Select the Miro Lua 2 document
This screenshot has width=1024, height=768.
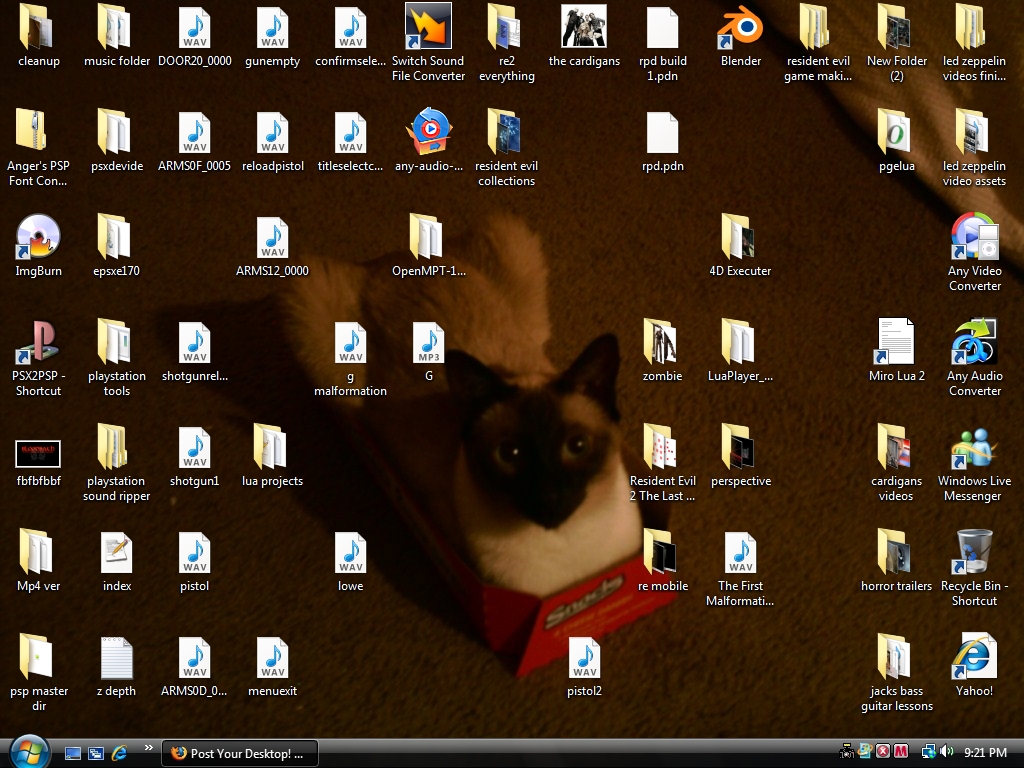click(x=896, y=343)
